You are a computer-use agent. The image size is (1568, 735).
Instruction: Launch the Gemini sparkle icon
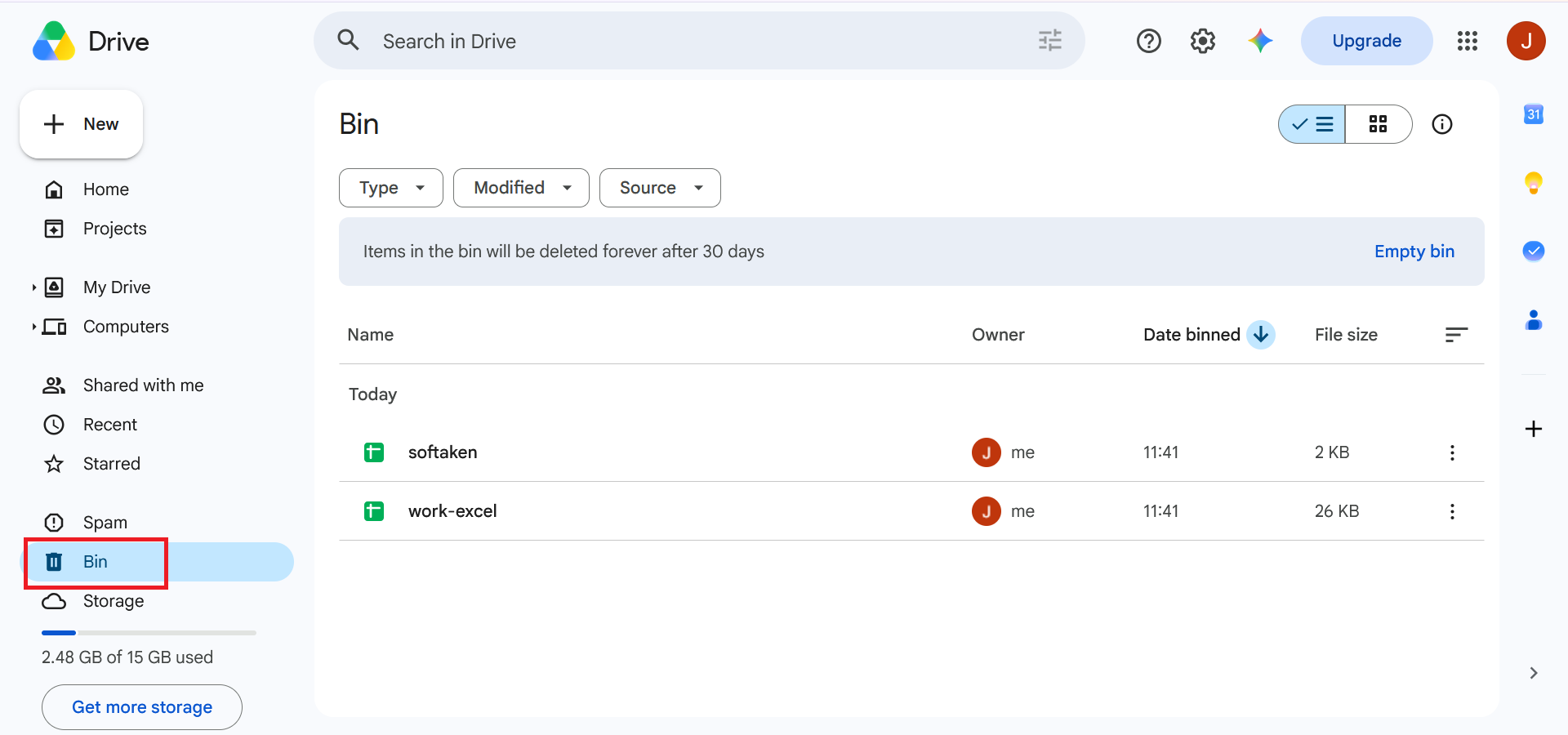point(1260,41)
